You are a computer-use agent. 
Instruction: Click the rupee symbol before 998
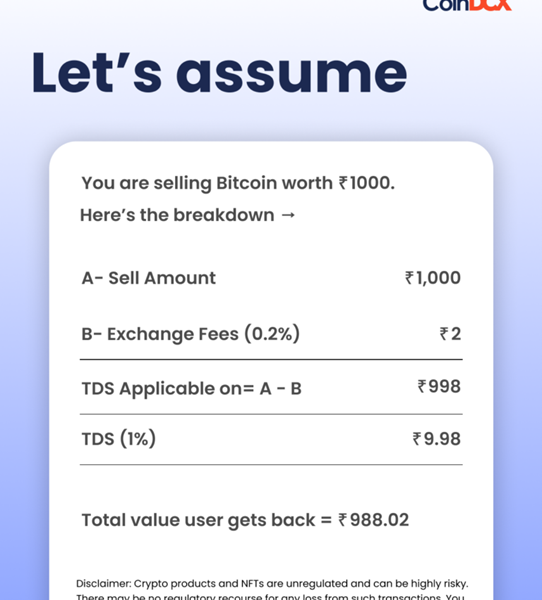click(x=422, y=386)
